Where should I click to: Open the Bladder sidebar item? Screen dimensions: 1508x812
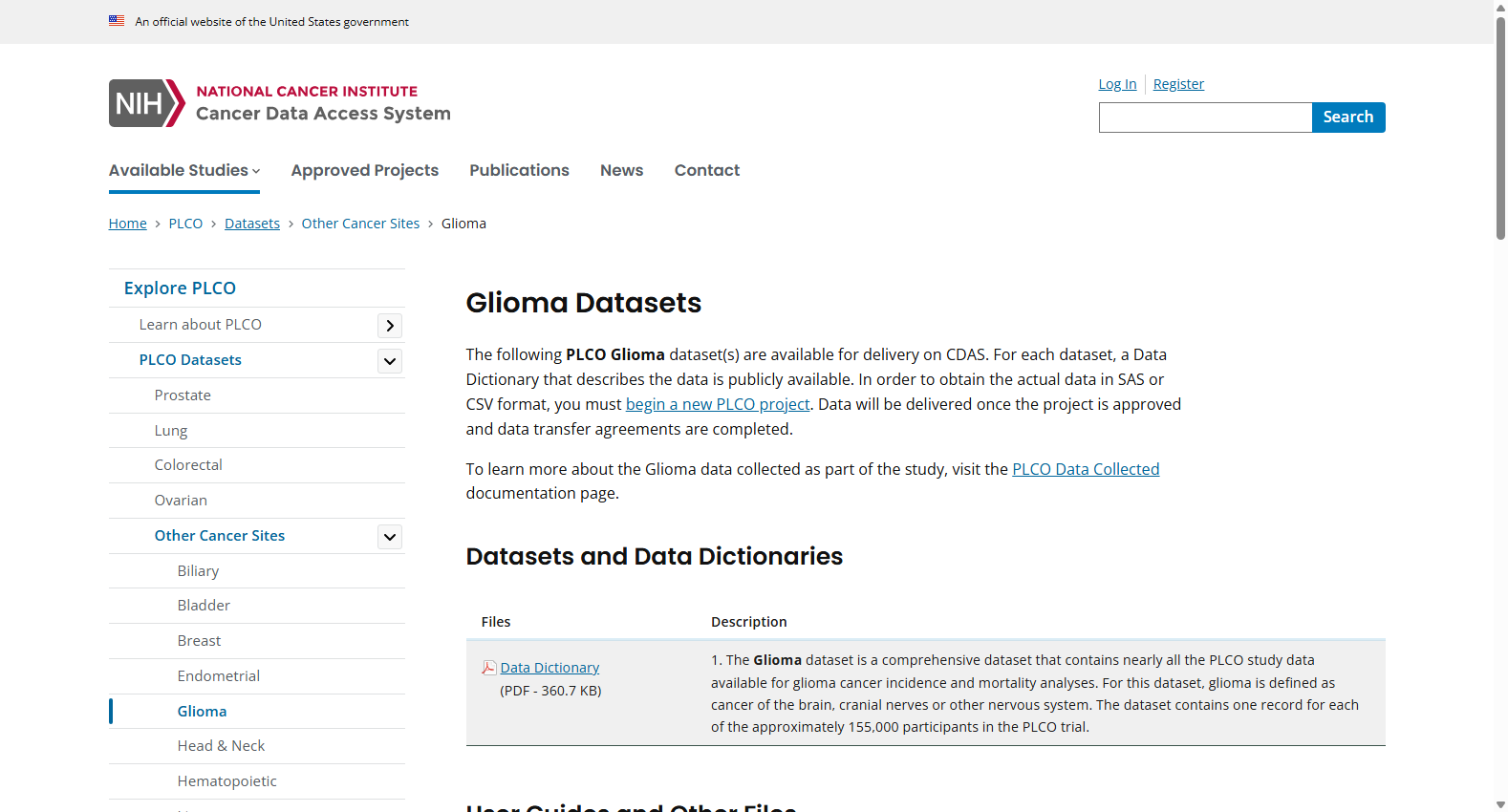pyautogui.click(x=204, y=606)
